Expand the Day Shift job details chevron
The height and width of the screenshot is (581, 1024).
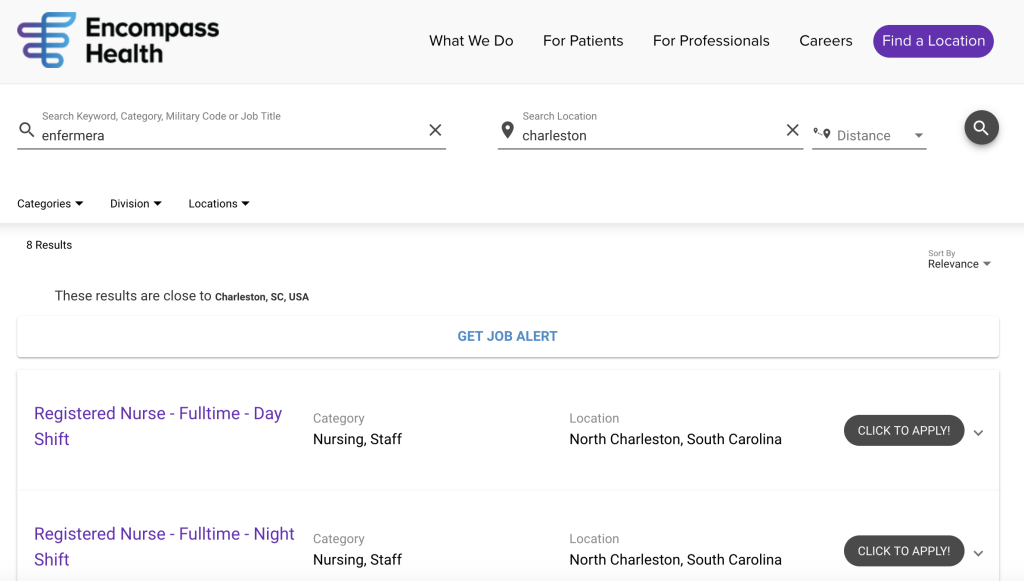point(978,433)
